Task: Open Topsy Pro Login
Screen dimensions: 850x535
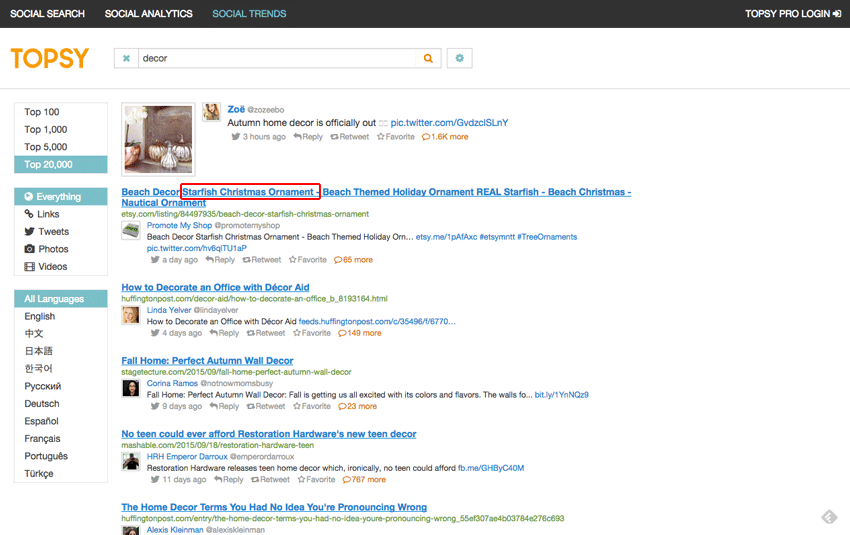Action: pos(793,14)
